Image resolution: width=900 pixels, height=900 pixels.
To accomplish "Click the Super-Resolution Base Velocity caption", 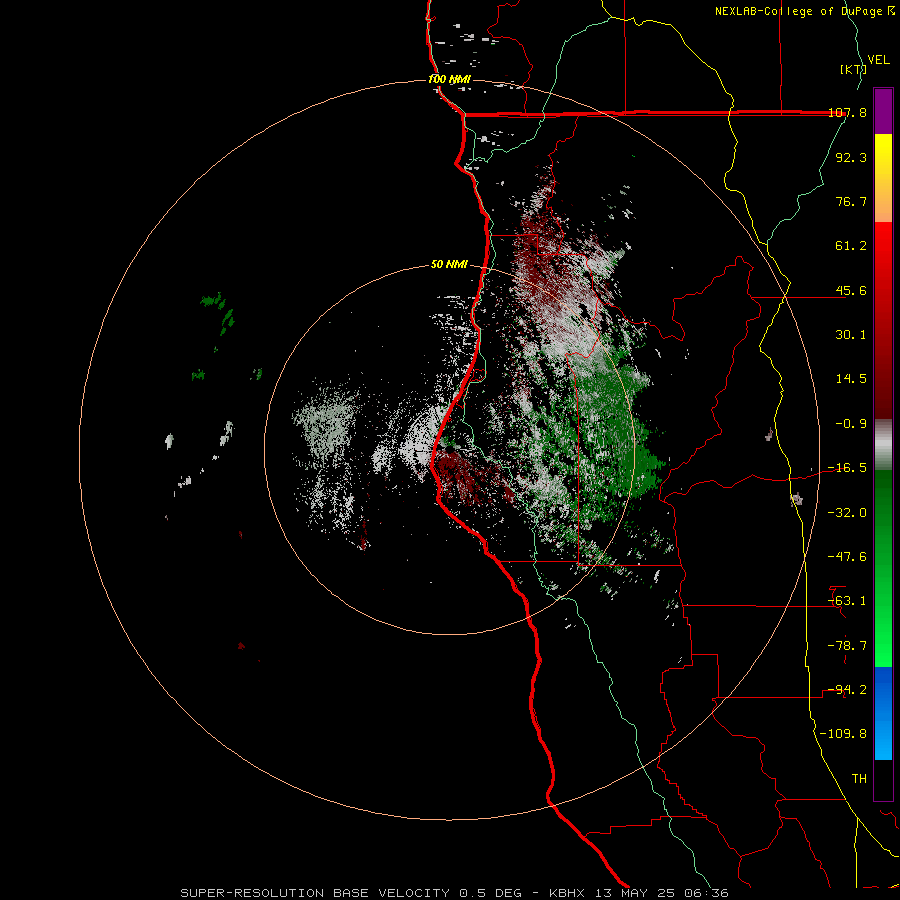I will click(x=455, y=893).
